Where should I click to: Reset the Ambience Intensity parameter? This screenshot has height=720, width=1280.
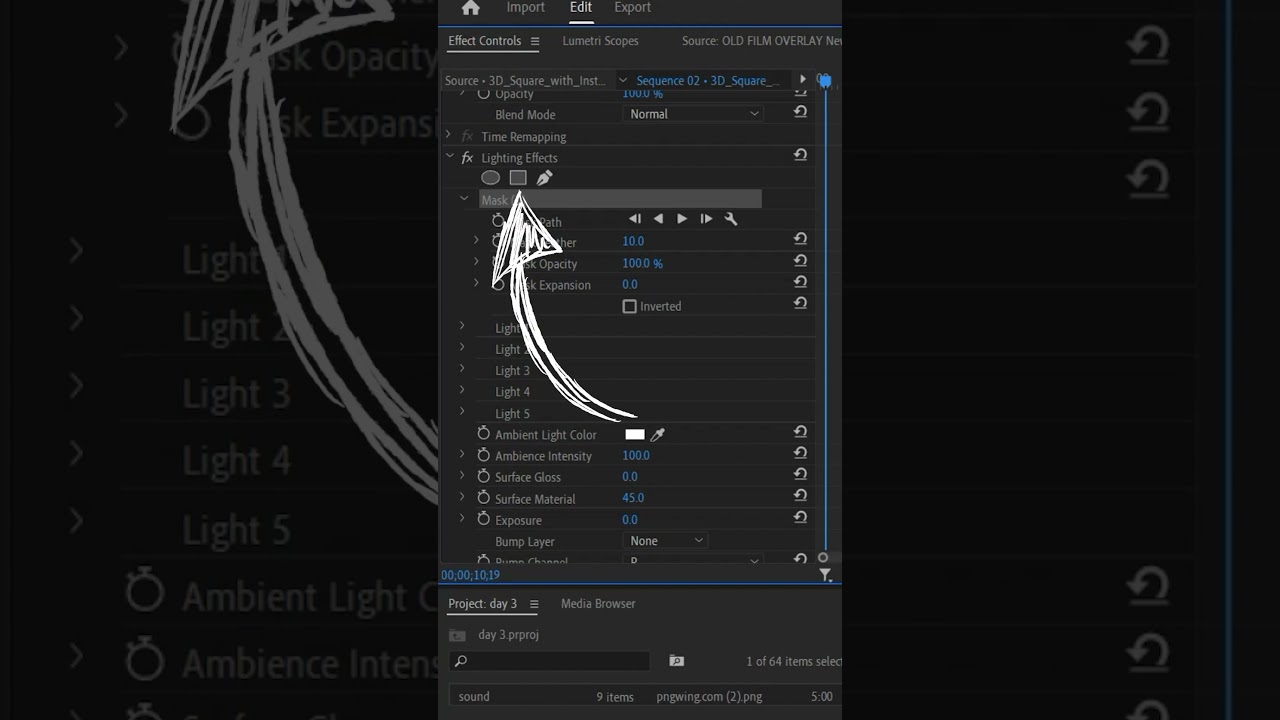coord(800,453)
